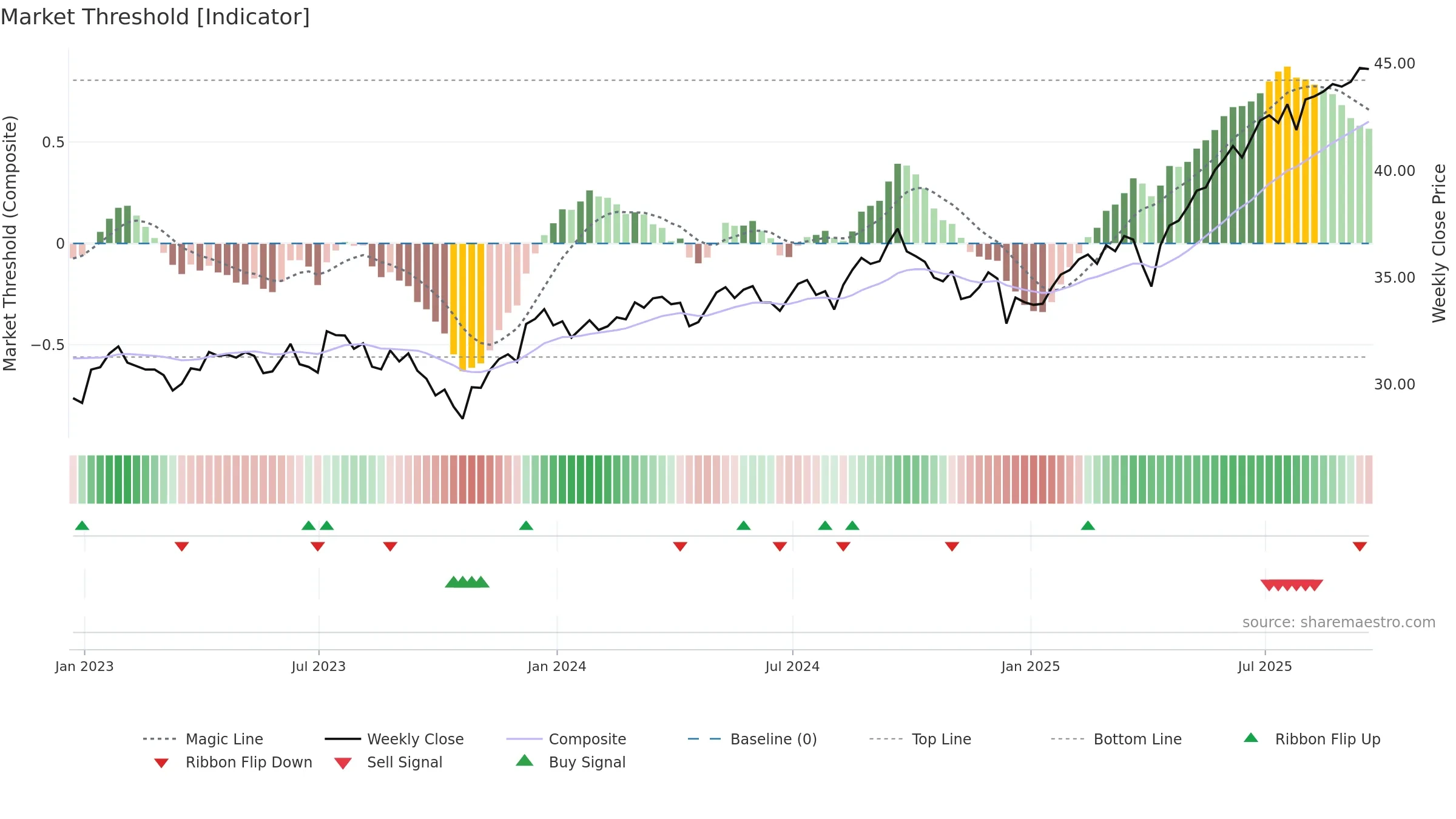Click the source: sharemaestro.com text
This screenshot has height=819, width=1456.
pos(1339,622)
